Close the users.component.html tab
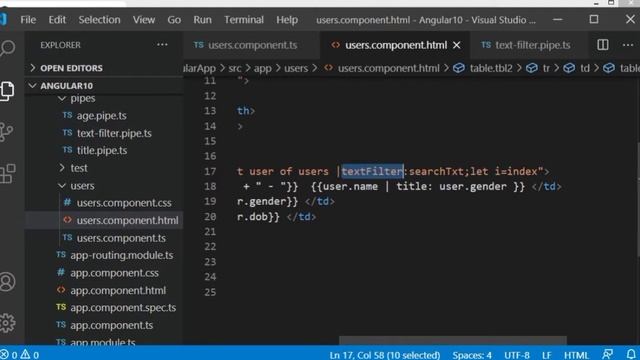This screenshot has width=640, height=360. (457, 45)
